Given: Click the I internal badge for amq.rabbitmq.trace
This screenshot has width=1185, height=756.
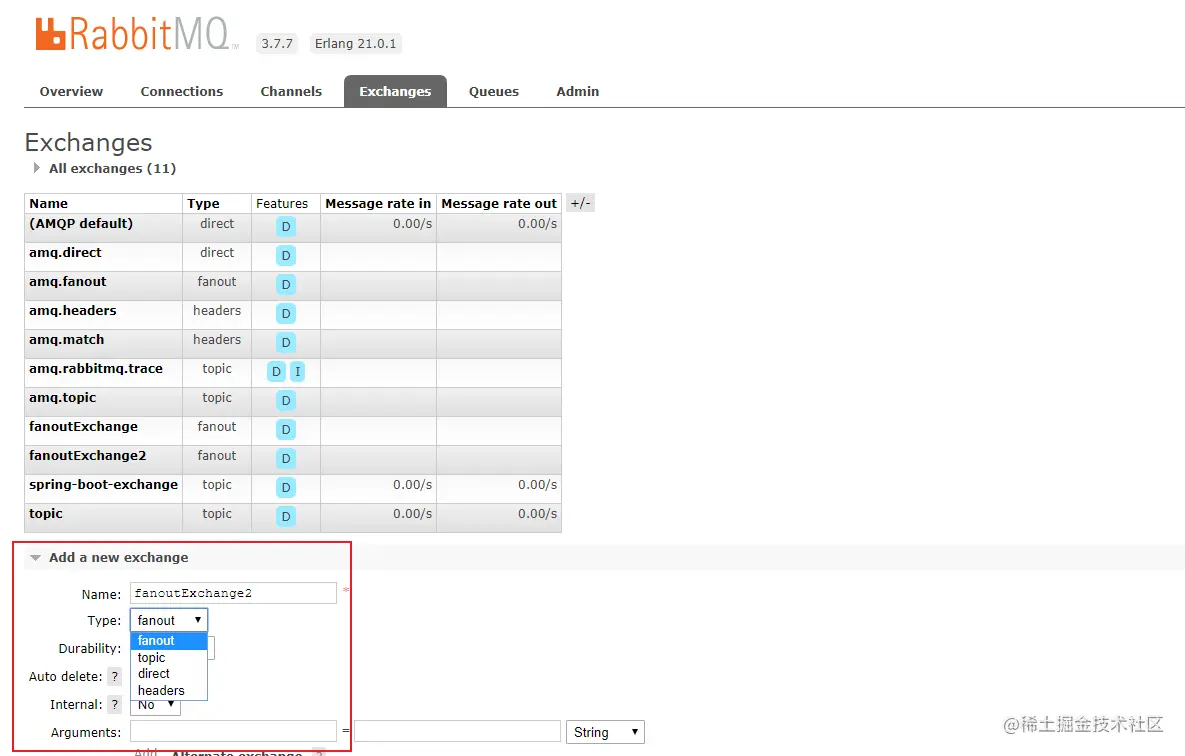Looking at the screenshot, I should pyautogui.click(x=298, y=371).
